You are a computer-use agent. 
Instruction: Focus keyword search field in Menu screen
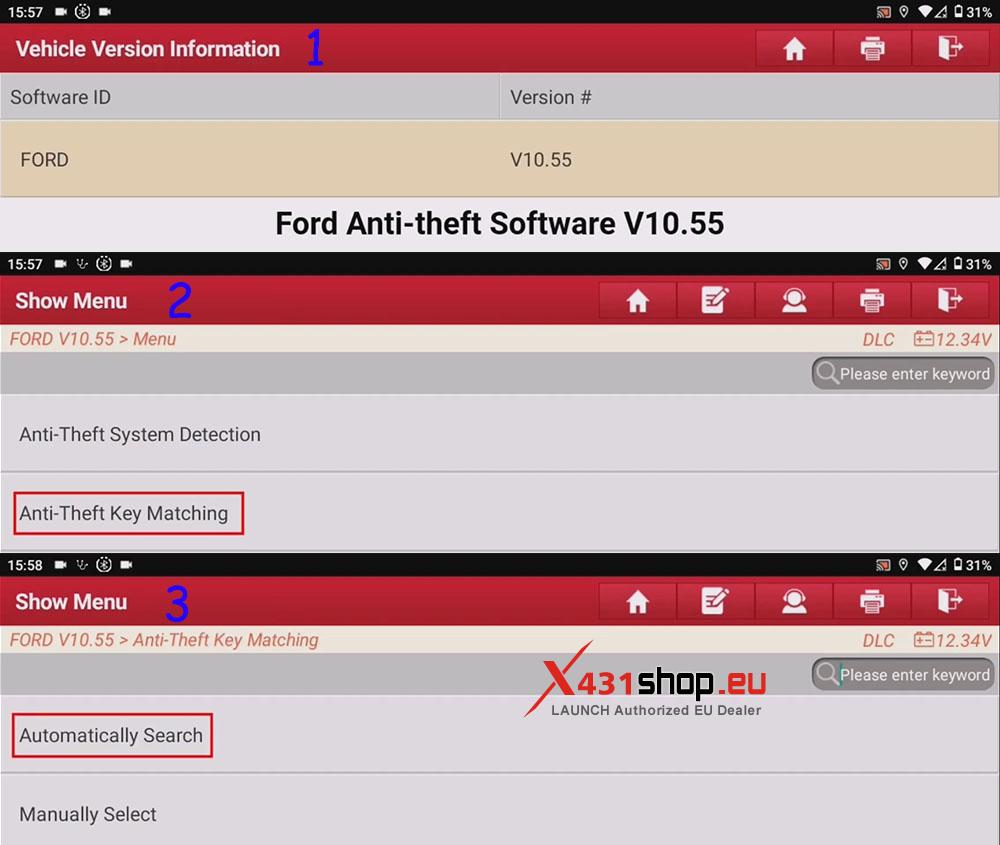903,373
